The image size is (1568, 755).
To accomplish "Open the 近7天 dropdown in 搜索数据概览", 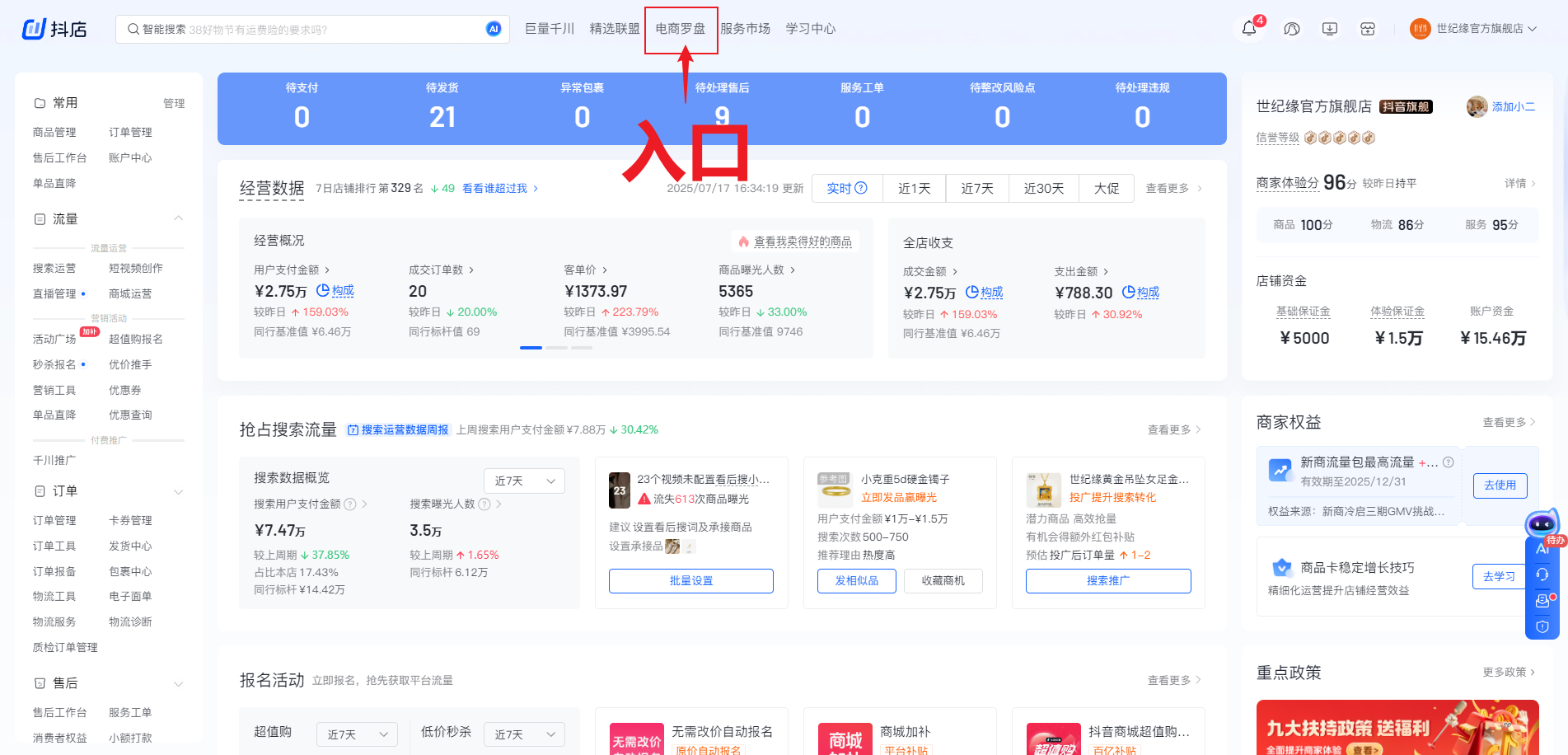I will pos(524,481).
